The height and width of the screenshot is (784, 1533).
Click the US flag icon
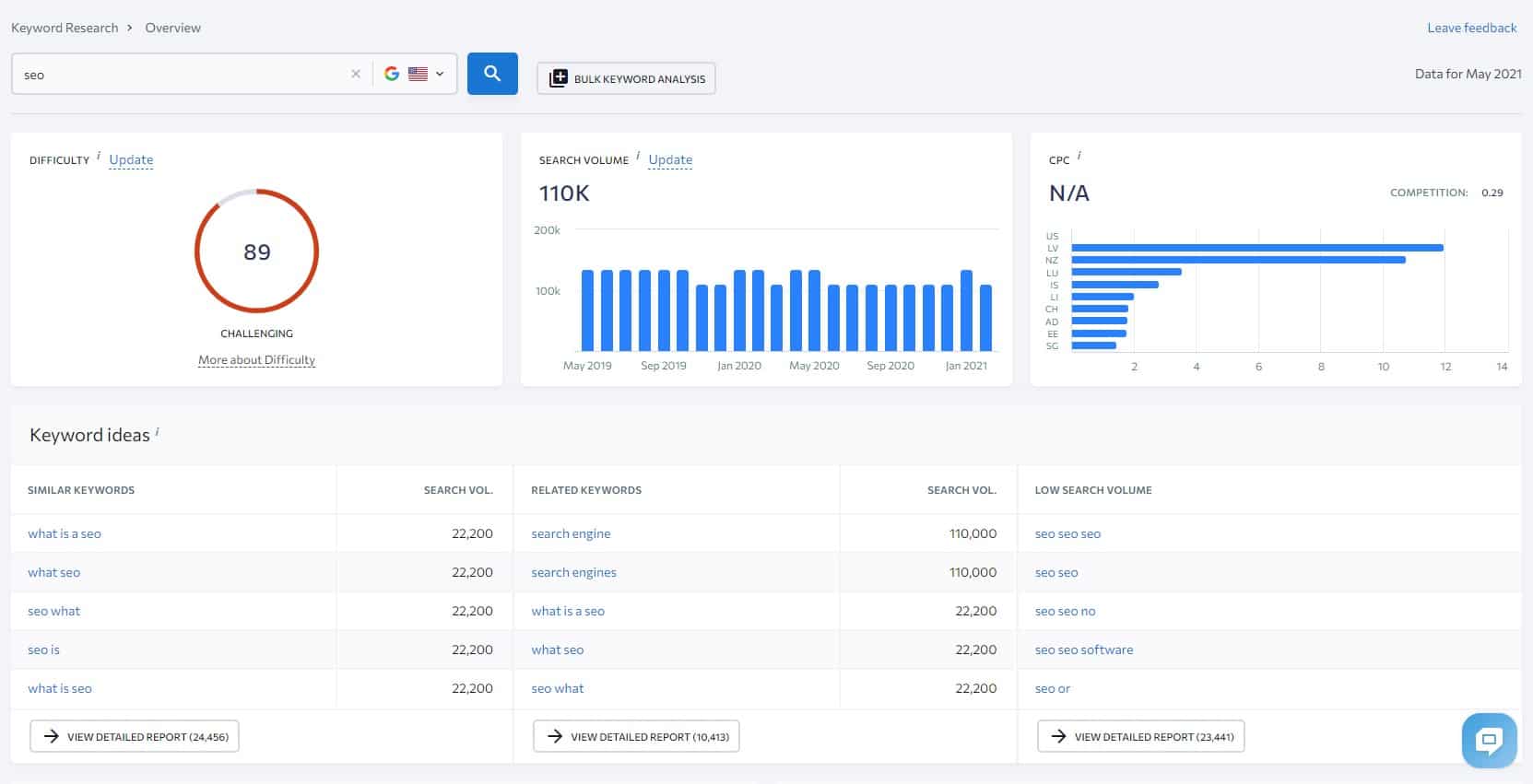pyautogui.click(x=418, y=74)
